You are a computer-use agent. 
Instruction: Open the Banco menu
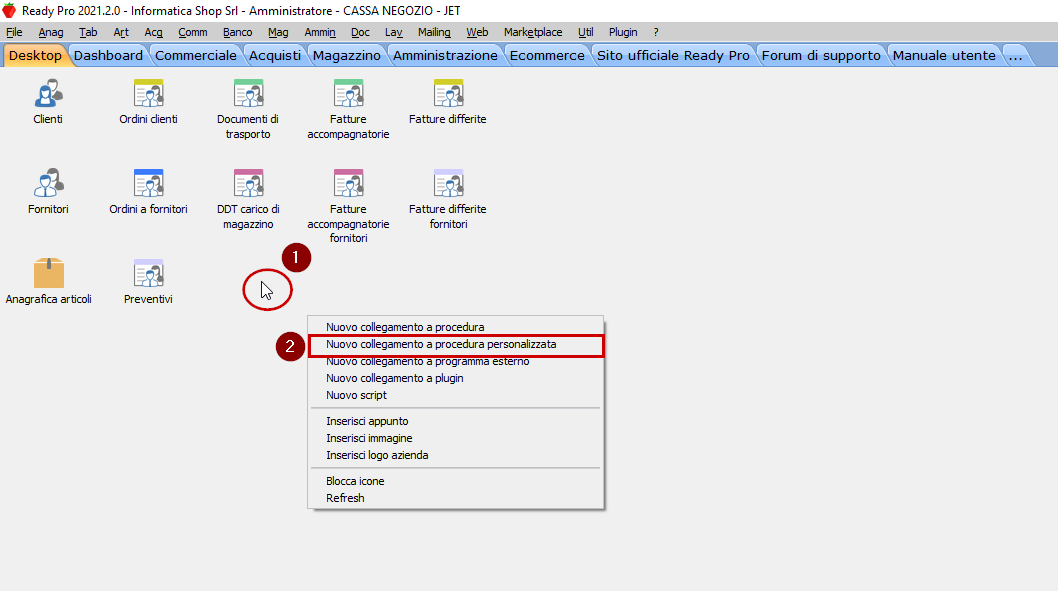tap(238, 32)
